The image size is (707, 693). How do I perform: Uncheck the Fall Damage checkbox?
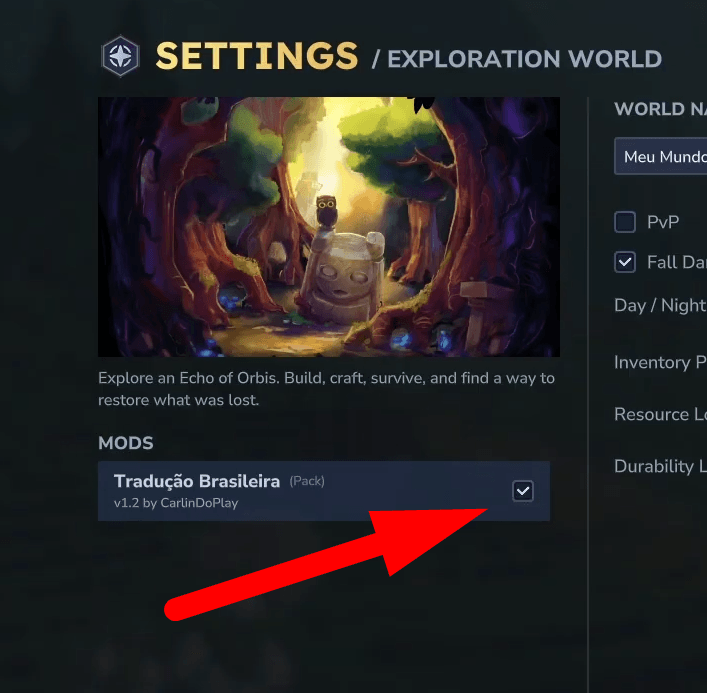624,262
